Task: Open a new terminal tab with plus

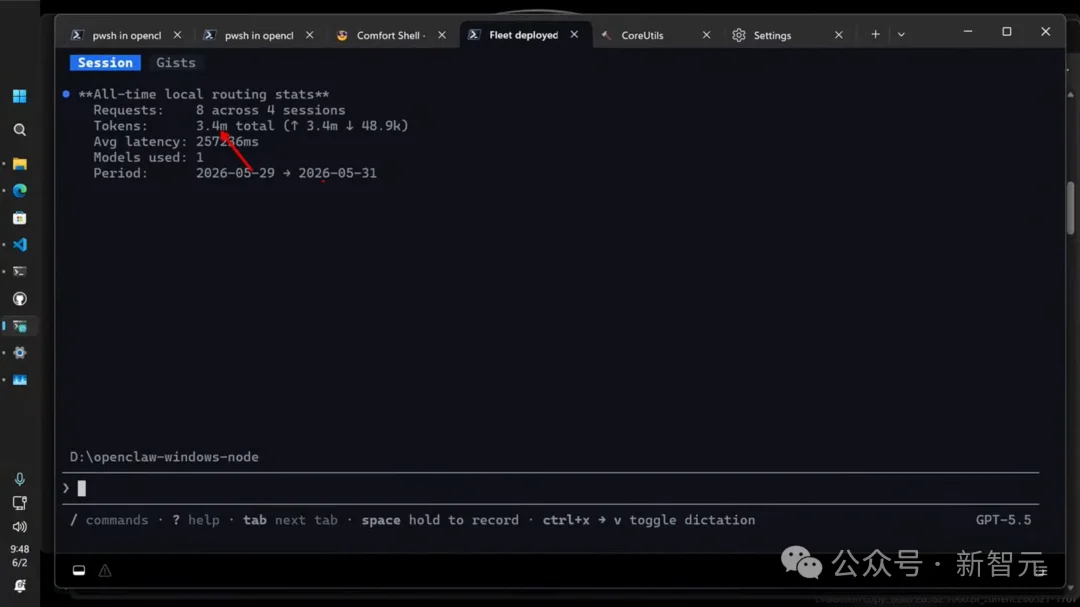Action: [875, 34]
